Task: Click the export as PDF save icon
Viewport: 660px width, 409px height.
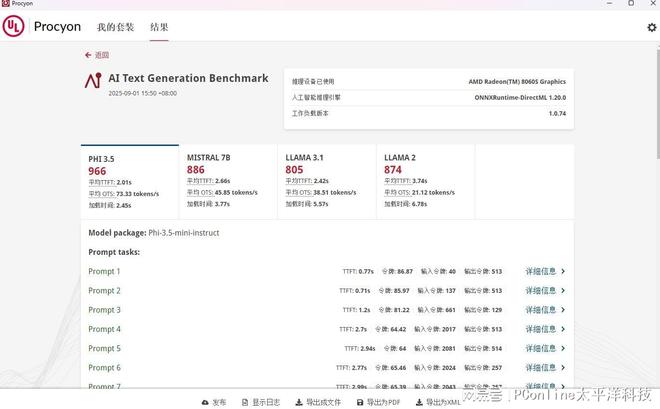Action: point(360,403)
